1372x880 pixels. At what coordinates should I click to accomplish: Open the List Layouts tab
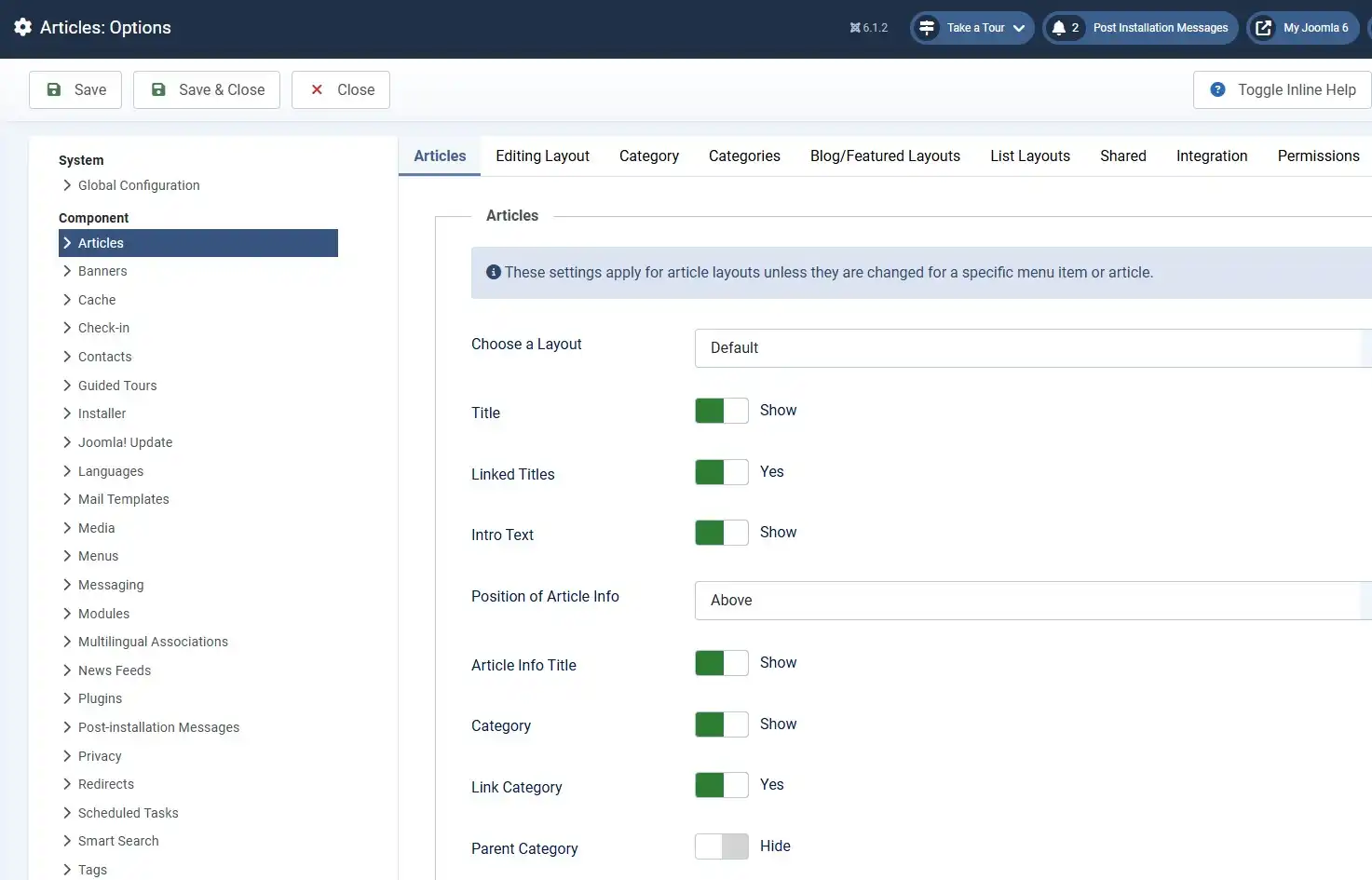point(1030,156)
